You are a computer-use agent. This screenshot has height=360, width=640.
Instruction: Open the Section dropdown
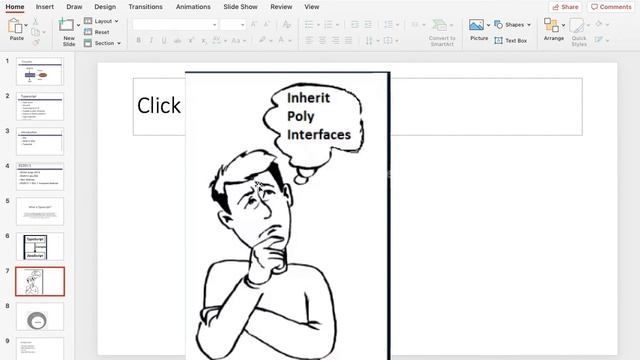[102, 43]
